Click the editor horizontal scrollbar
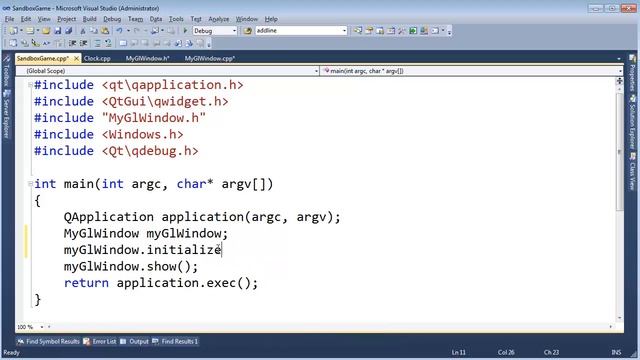 [330, 327]
